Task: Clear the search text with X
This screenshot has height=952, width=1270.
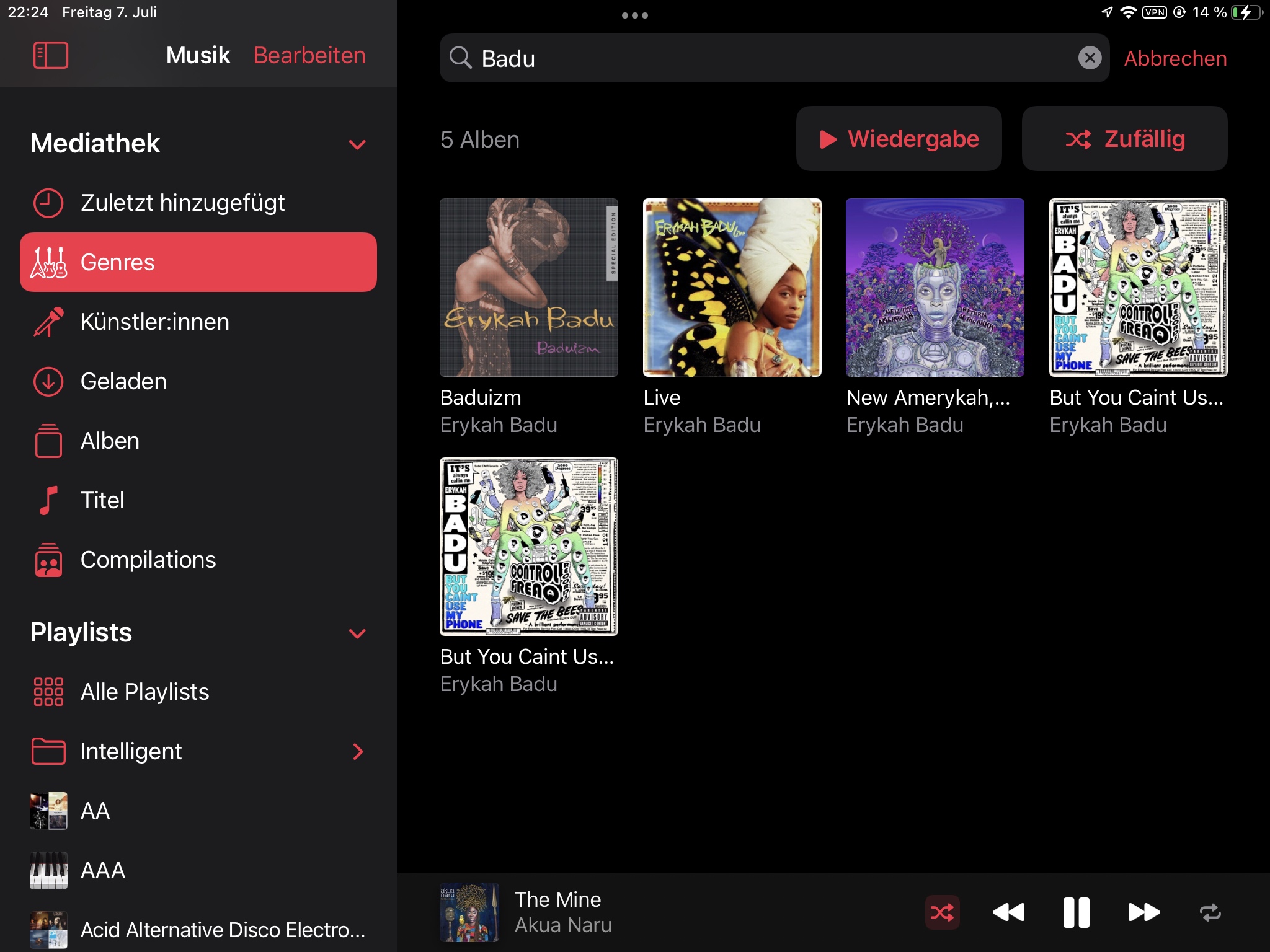Action: click(1090, 58)
